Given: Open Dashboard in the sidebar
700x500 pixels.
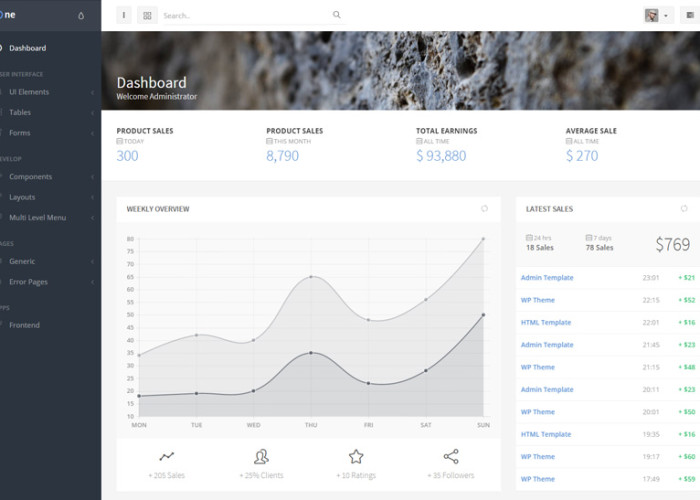Looking at the screenshot, I should tap(27, 48).
